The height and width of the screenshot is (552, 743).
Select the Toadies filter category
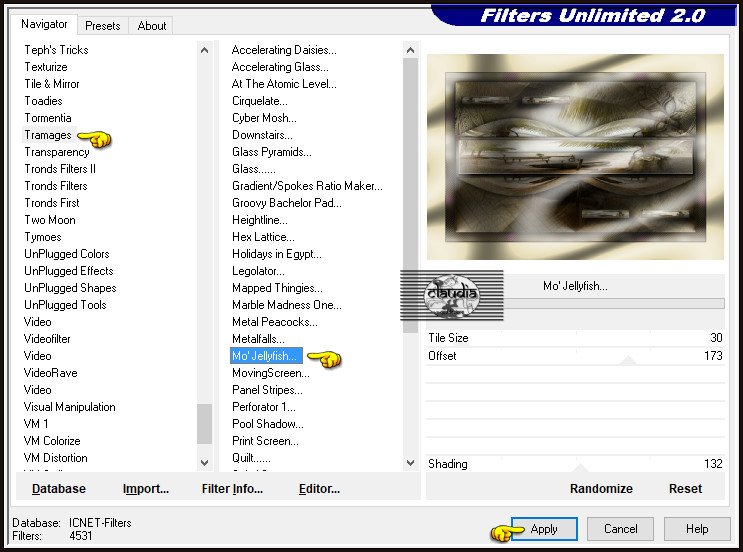point(43,101)
